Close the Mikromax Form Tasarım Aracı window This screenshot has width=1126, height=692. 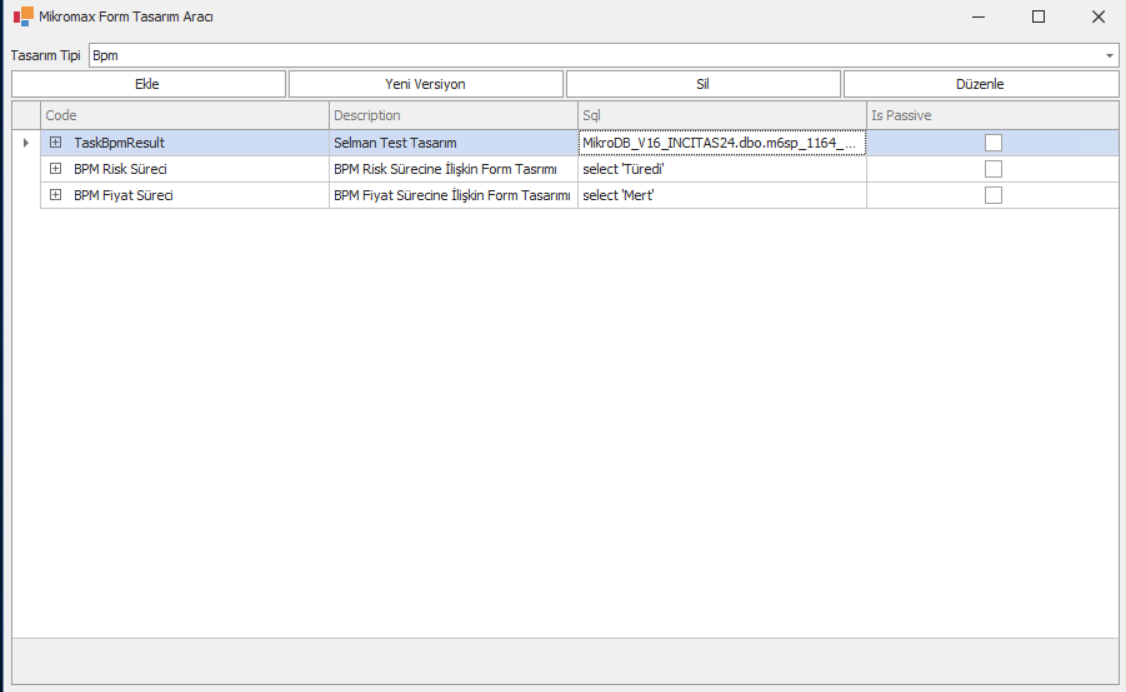(1098, 17)
